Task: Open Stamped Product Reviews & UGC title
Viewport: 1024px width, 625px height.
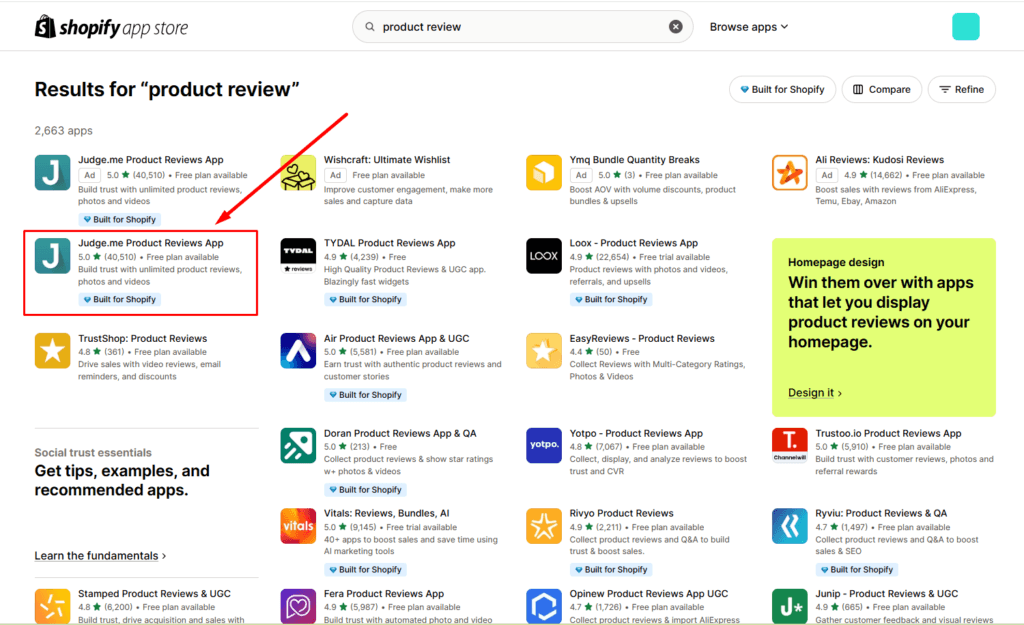Action: (155, 594)
